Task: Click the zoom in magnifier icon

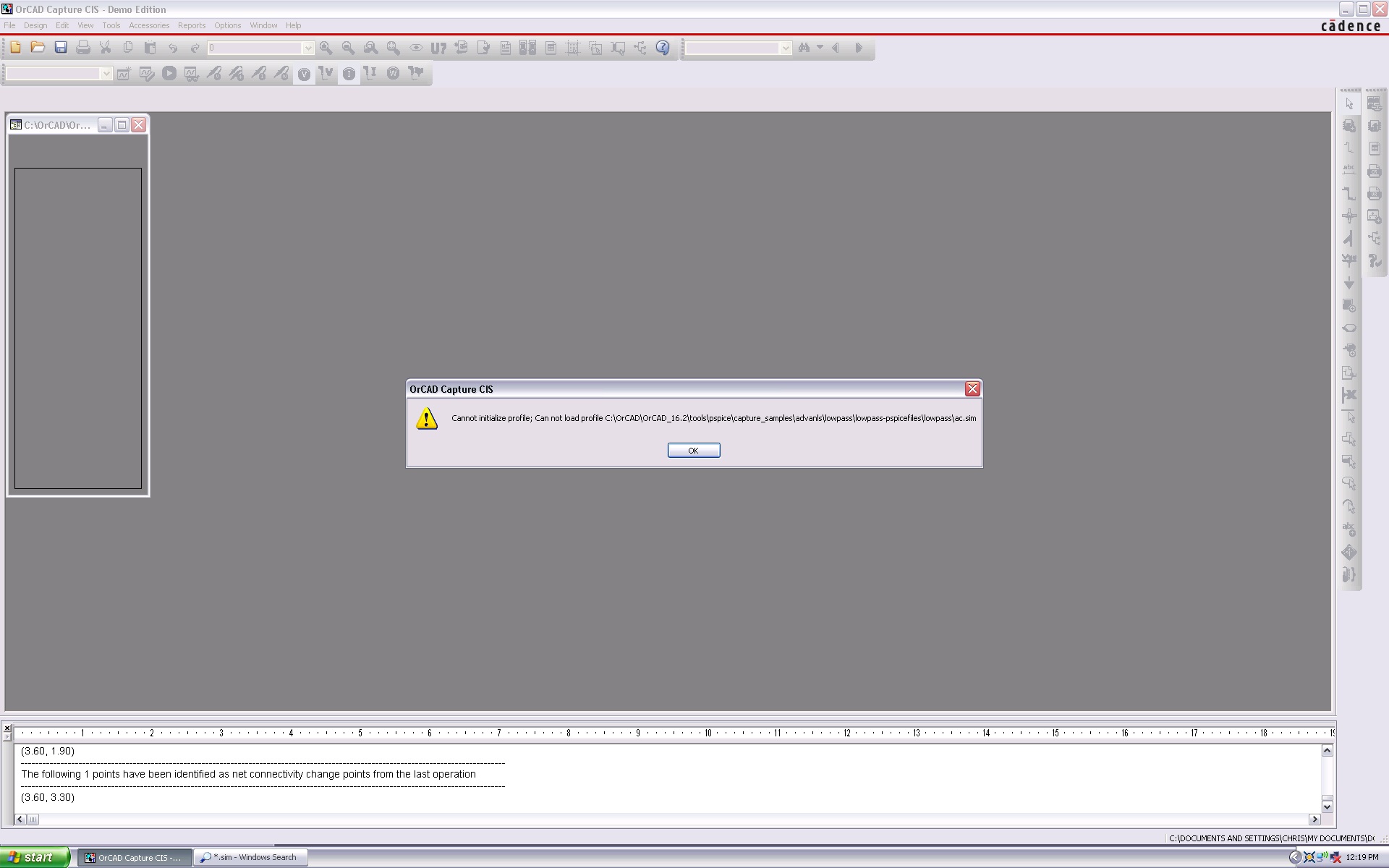Action: (326, 48)
